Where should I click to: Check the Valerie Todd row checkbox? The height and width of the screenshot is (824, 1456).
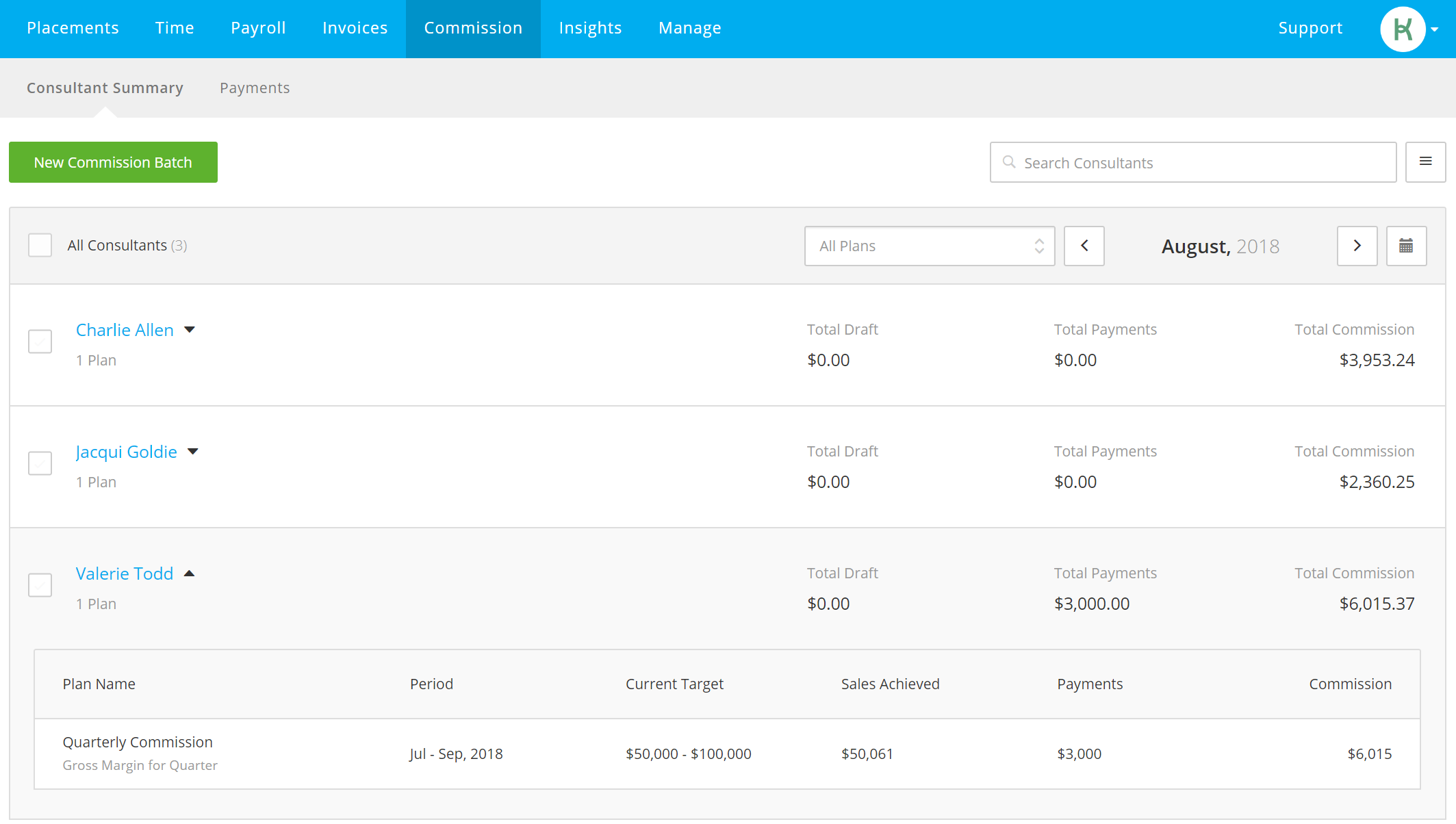click(40, 585)
